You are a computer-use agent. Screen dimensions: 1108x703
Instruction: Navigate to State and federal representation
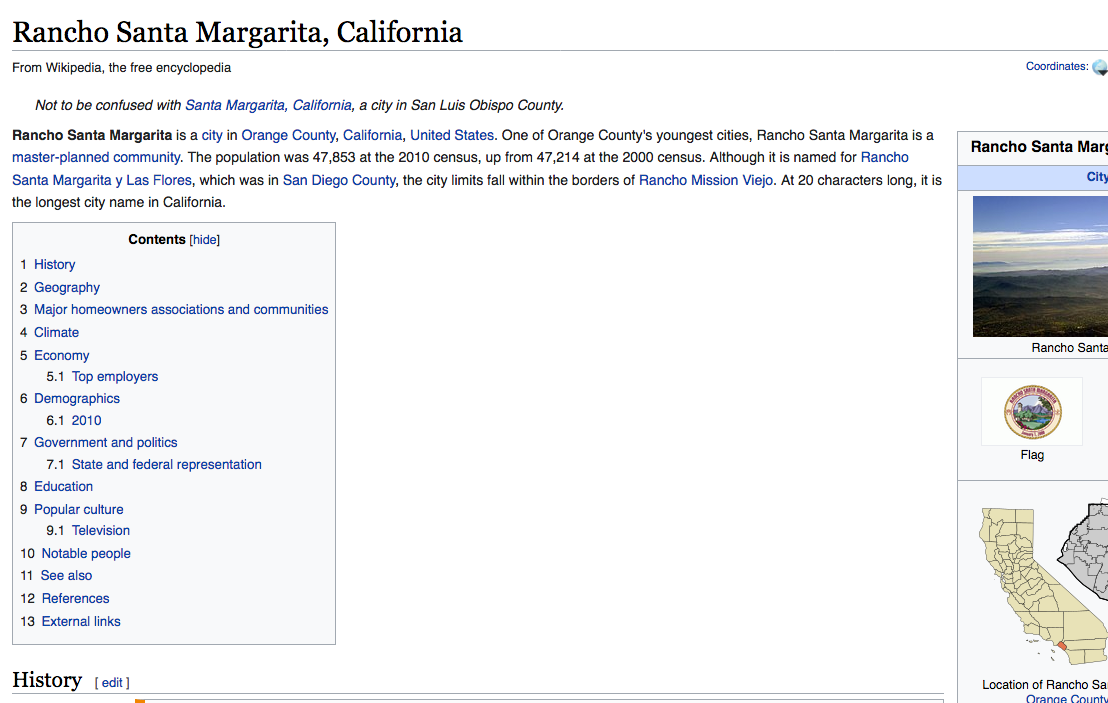tap(166, 464)
